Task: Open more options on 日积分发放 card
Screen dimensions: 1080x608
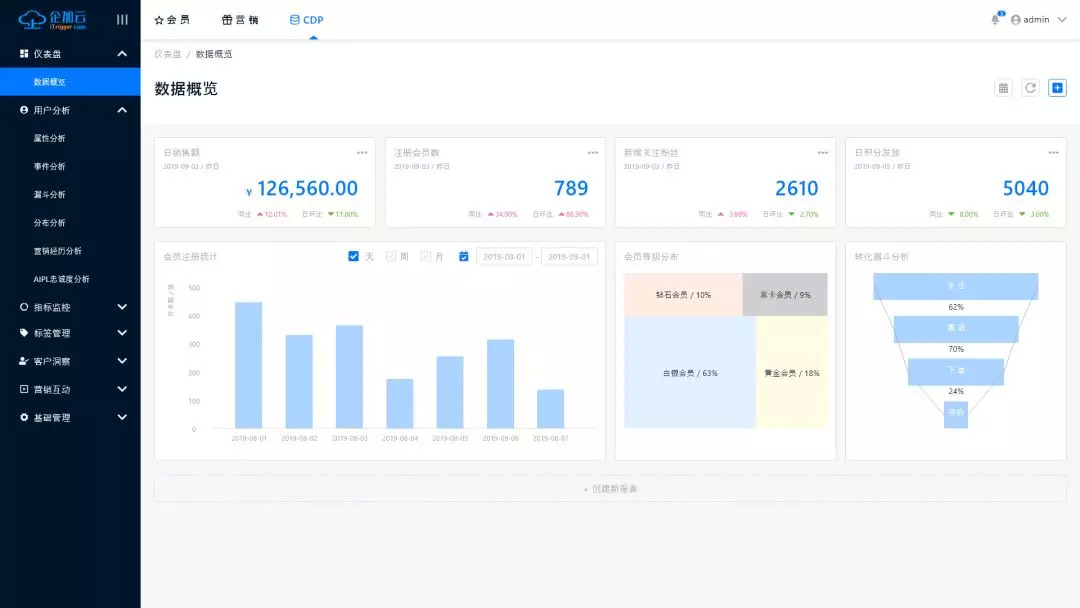Action: [1053, 153]
